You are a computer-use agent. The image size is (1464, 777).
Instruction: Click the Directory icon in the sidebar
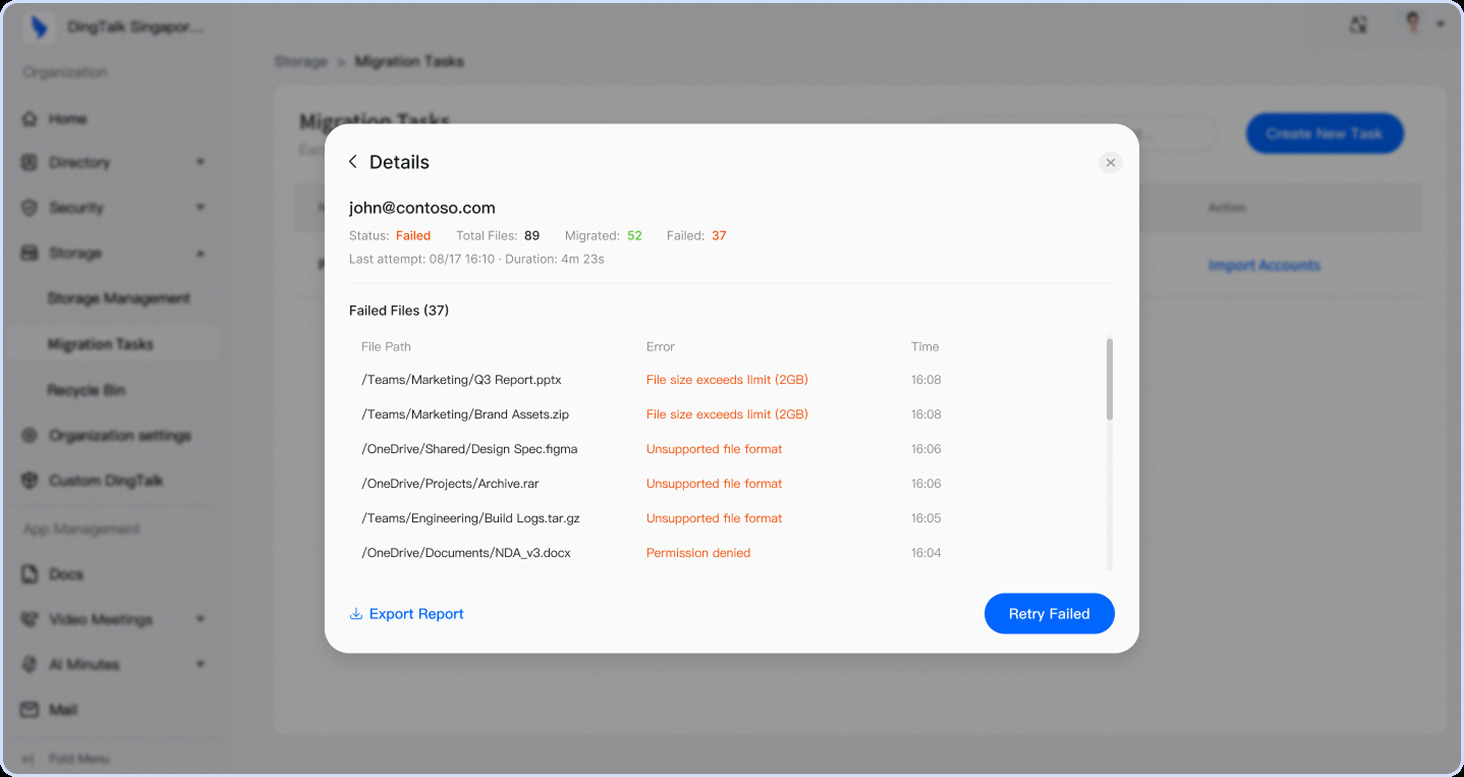30,163
